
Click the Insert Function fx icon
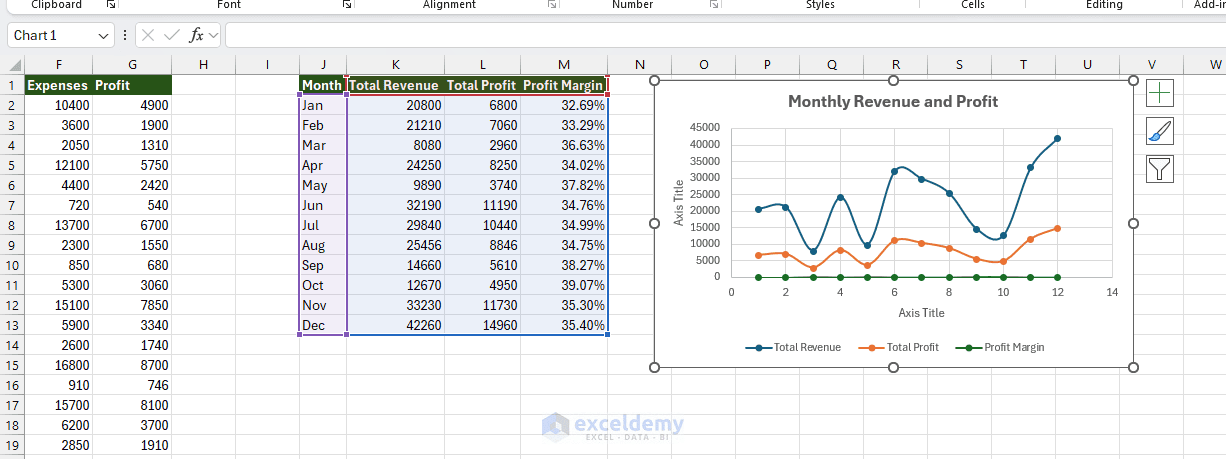pyautogui.click(x=198, y=35)
